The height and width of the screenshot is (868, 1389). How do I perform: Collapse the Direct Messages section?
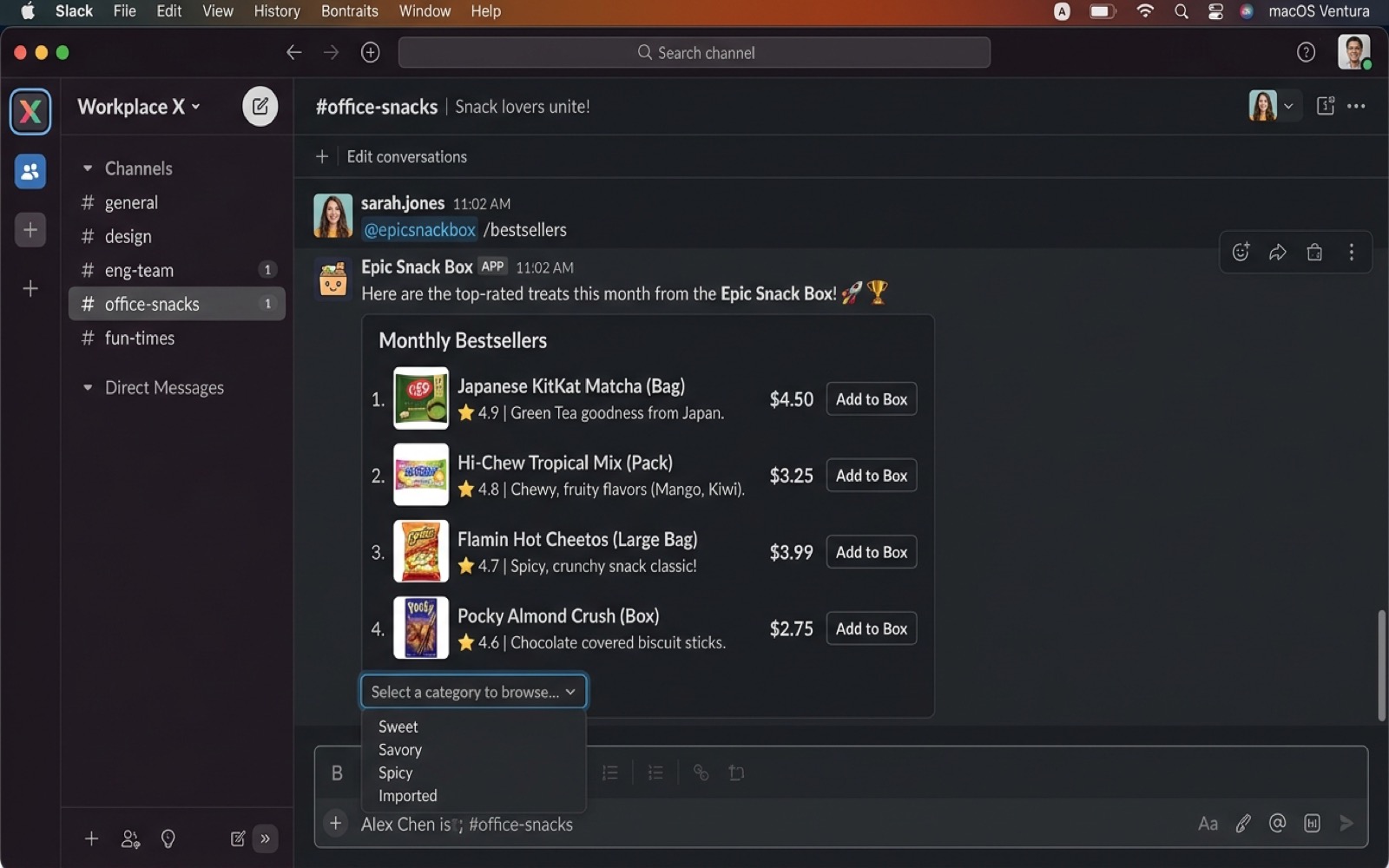point(88,388)
